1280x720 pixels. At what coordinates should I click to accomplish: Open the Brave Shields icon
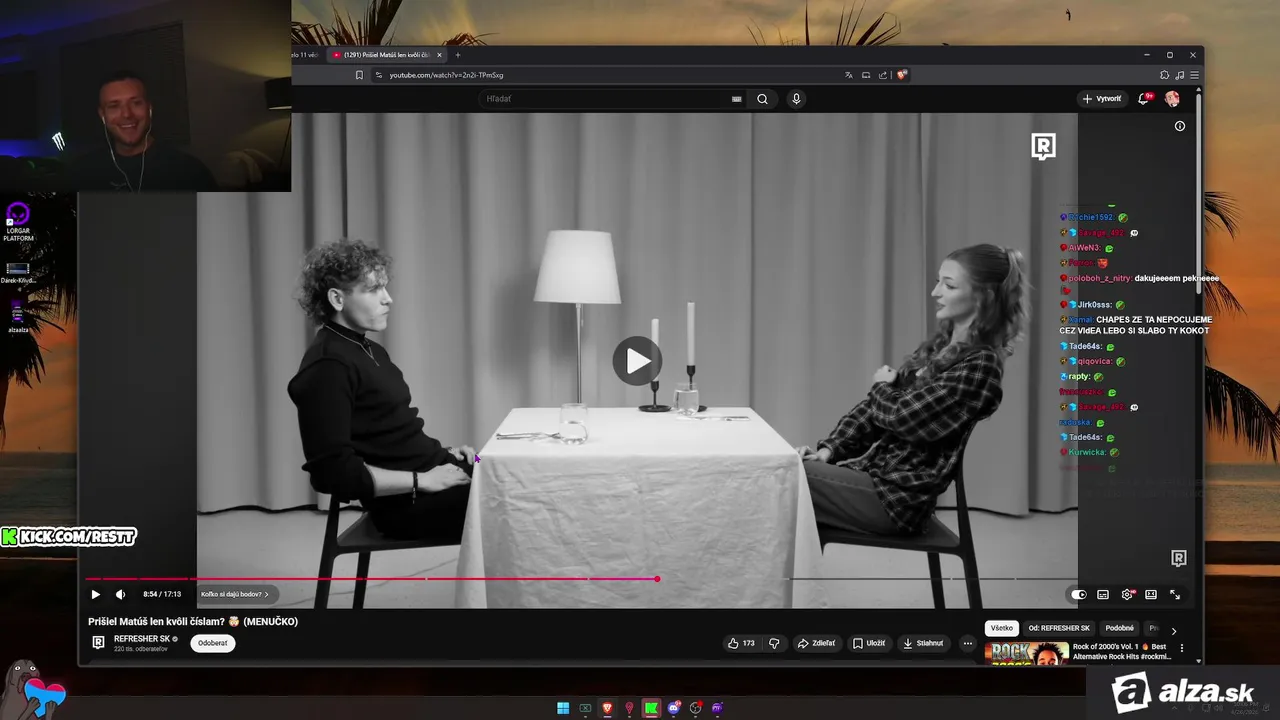(x=901, y=75)
